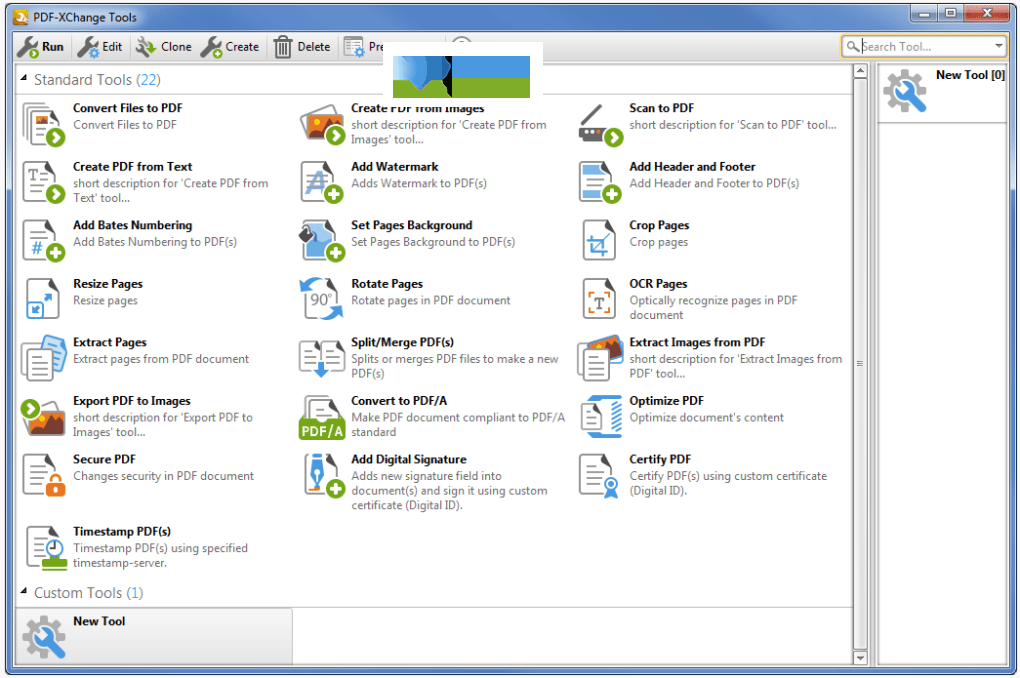Select New Tool under Custom Tools
1020x678 pixels.
click(154, 636)
